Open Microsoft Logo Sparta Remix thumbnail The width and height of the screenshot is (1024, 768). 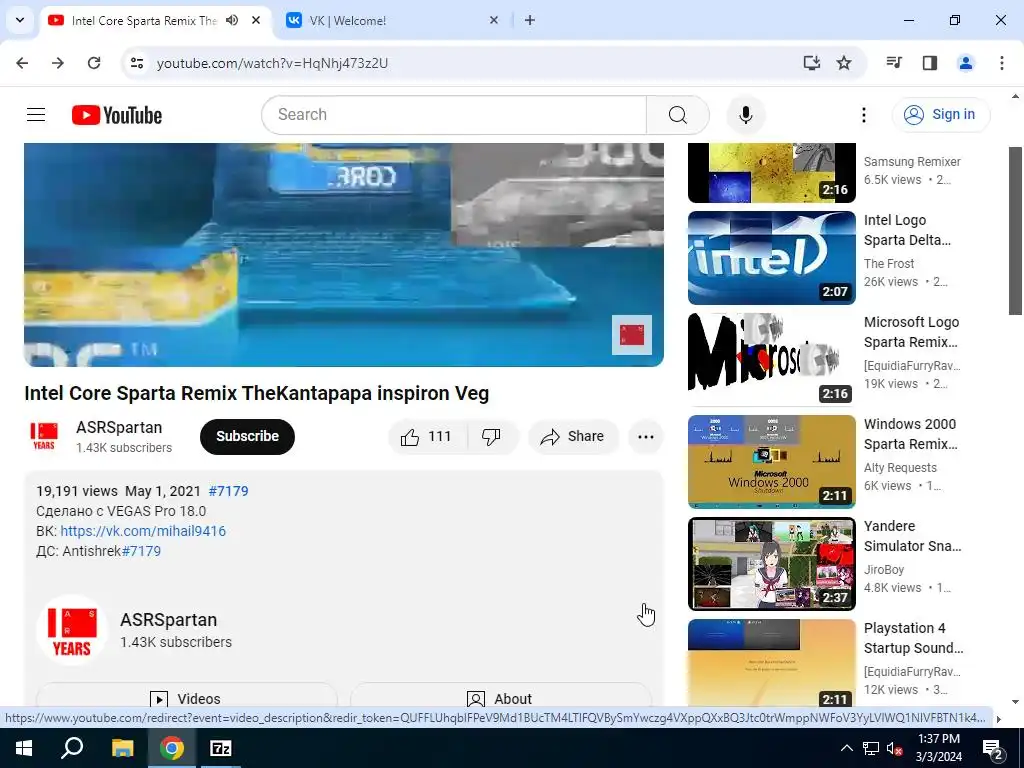pos(771,359)
